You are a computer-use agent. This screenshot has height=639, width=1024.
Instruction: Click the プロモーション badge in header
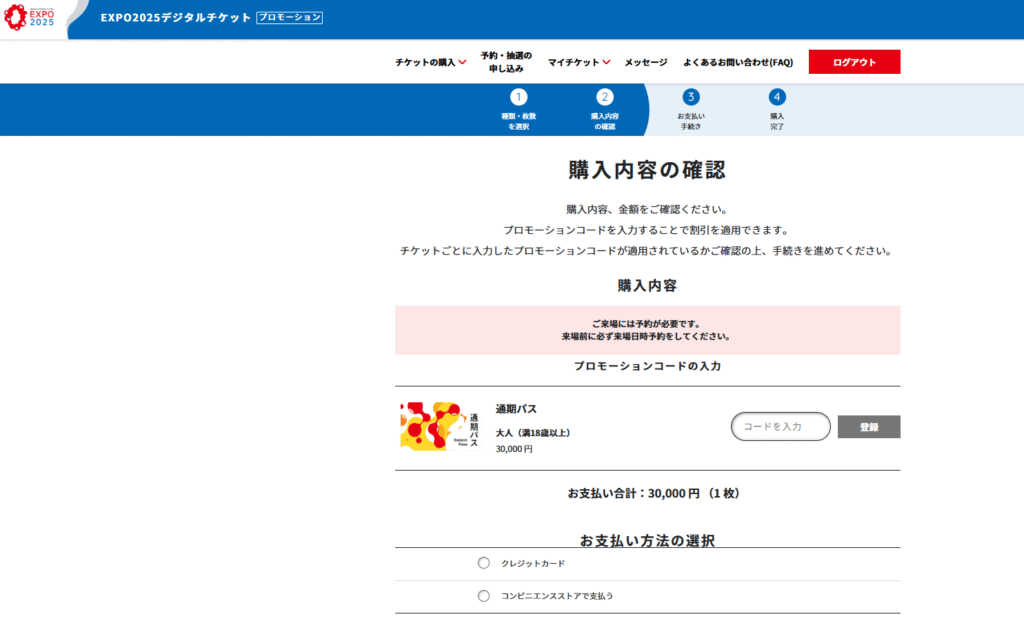click(x=289, y=18)
